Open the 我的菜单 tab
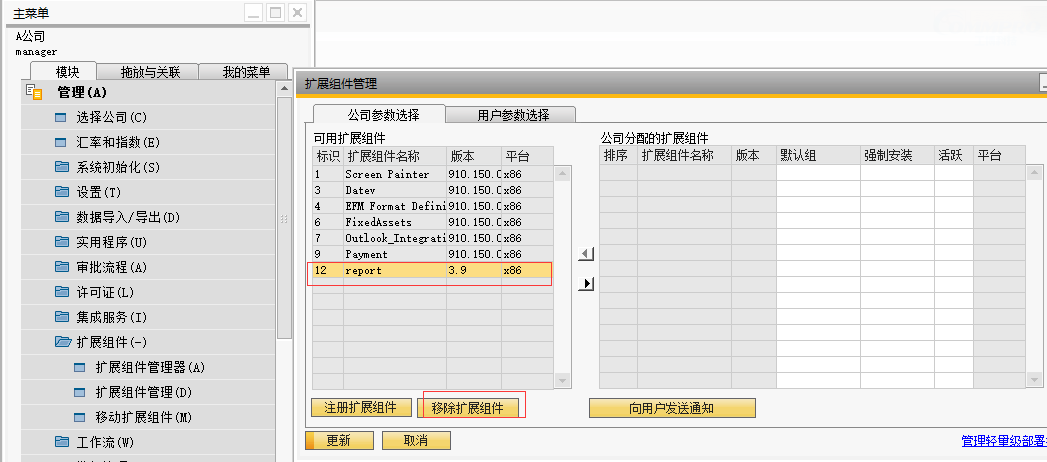 [246, 72]
